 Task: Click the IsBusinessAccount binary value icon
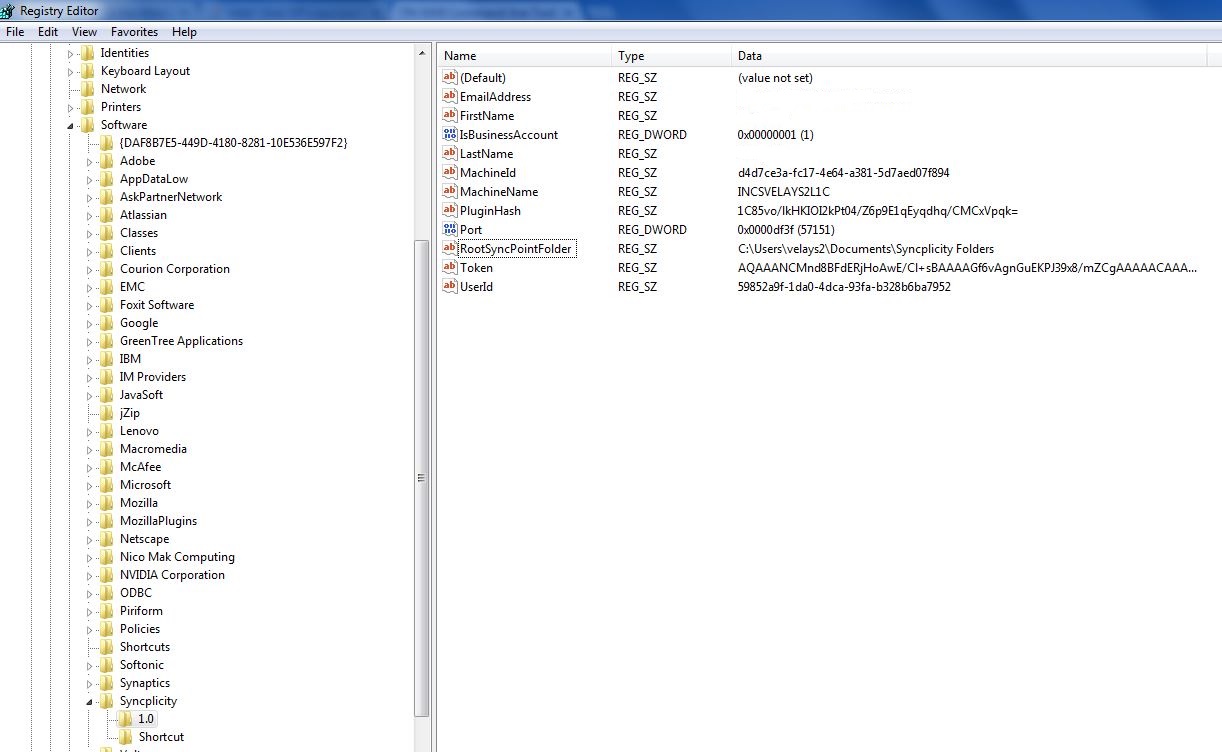(x=449, y=135)
